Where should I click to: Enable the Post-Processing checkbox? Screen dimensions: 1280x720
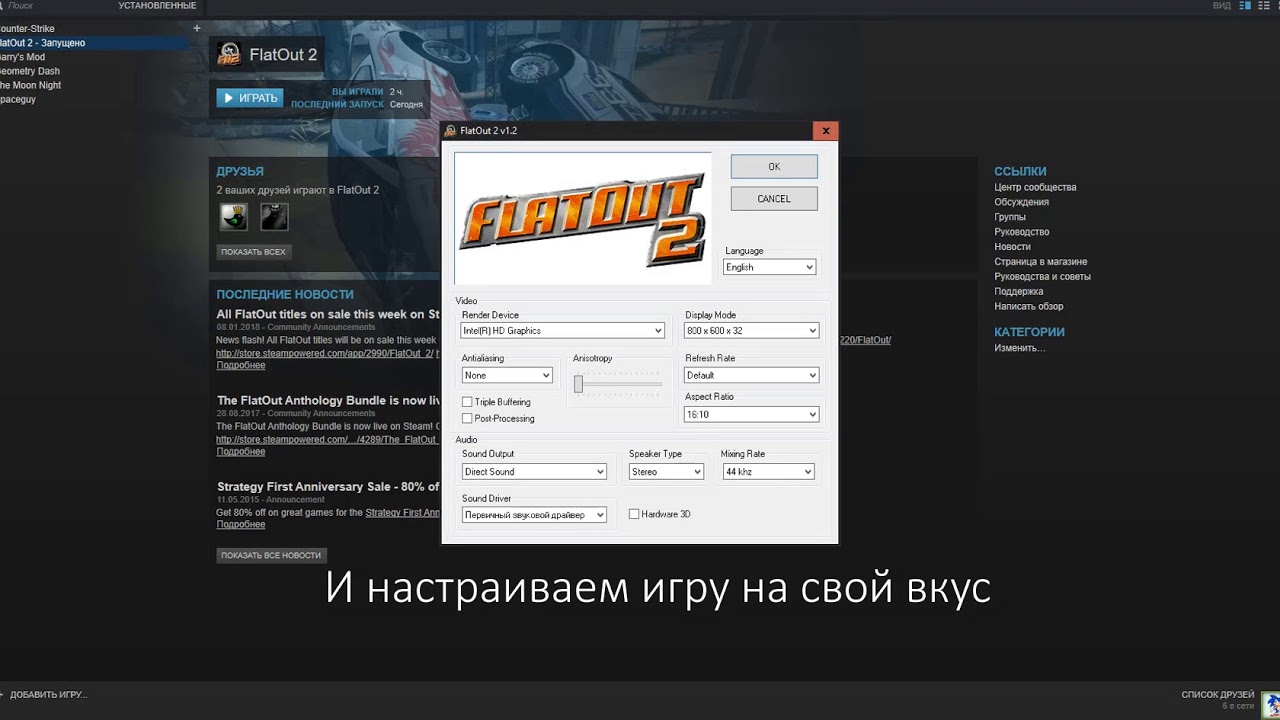pyautogui.click(x=467, y=418)
